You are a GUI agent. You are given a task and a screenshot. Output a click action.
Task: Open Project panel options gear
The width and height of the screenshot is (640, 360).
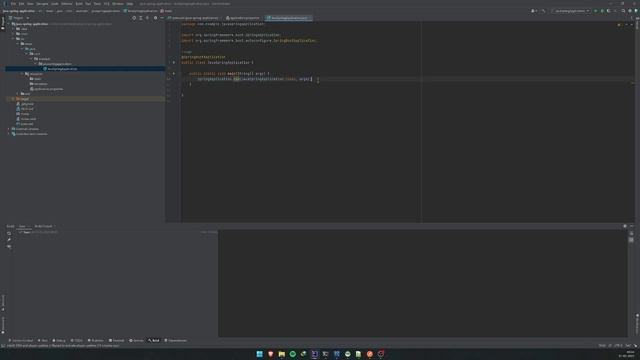pyautogui.click(x=155, y=18)
